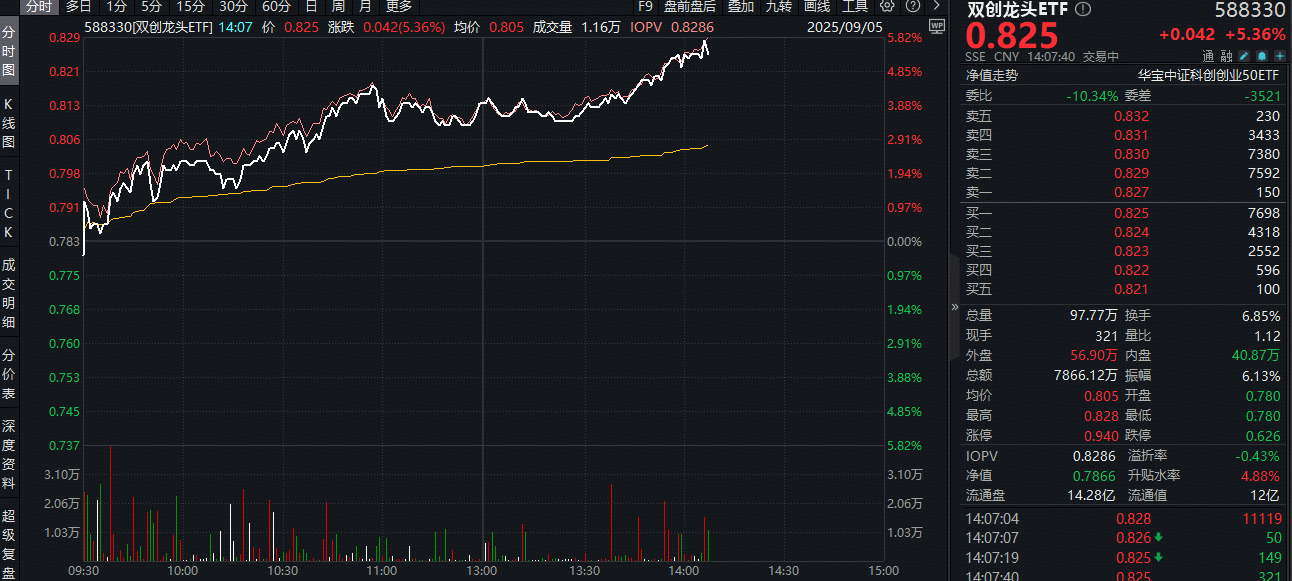Expand toolbar with right chevron arrow
1292x581 pixels.
[x=936, y=6]
